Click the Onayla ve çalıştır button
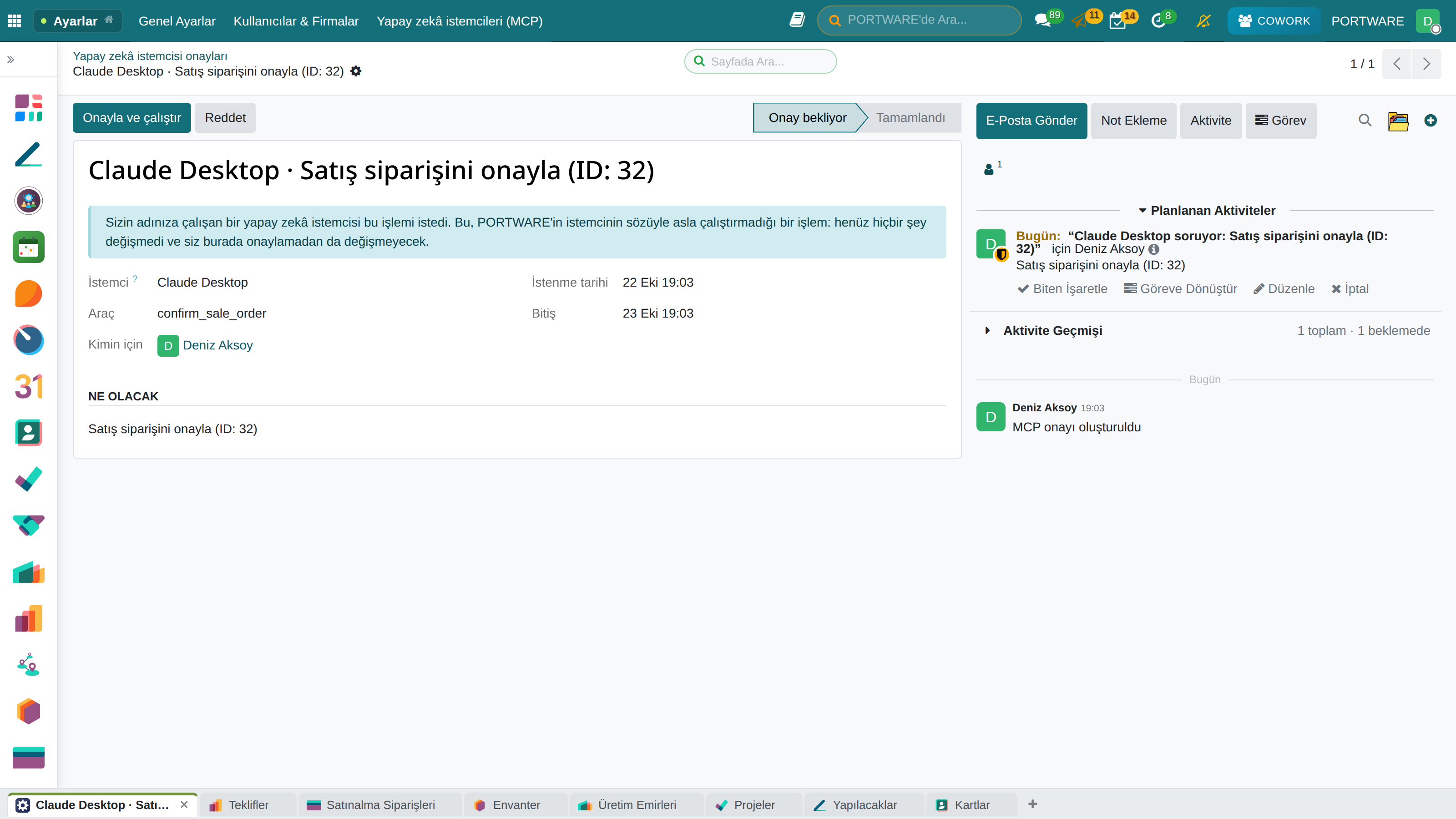 click(x=131, y=117)
